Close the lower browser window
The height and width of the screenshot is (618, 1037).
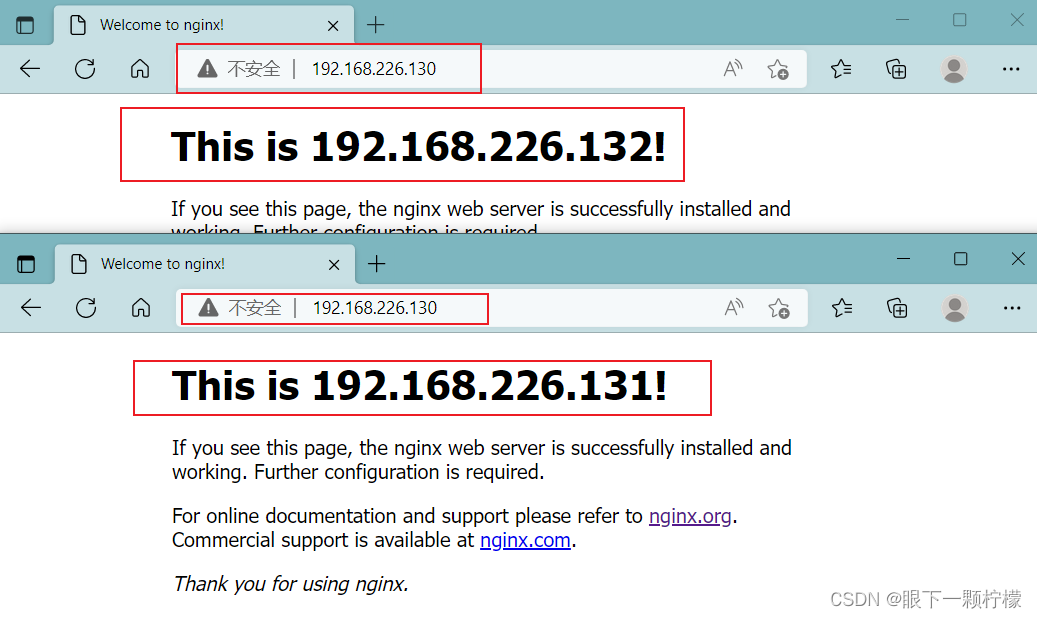[1018, 259]
